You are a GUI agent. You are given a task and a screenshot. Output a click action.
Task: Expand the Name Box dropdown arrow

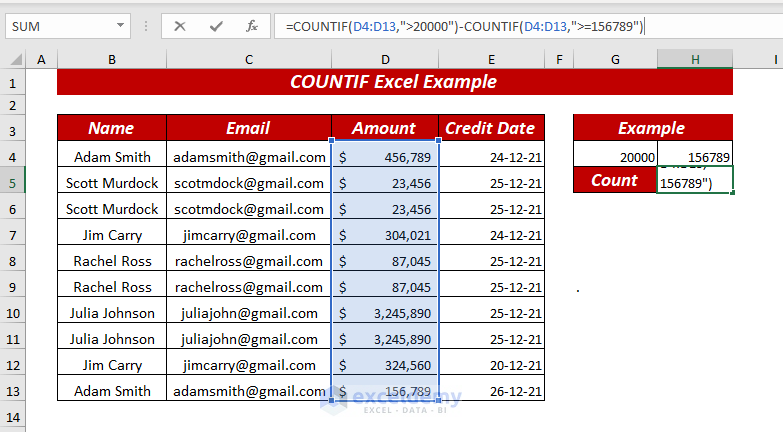click(x=120, y=25)
